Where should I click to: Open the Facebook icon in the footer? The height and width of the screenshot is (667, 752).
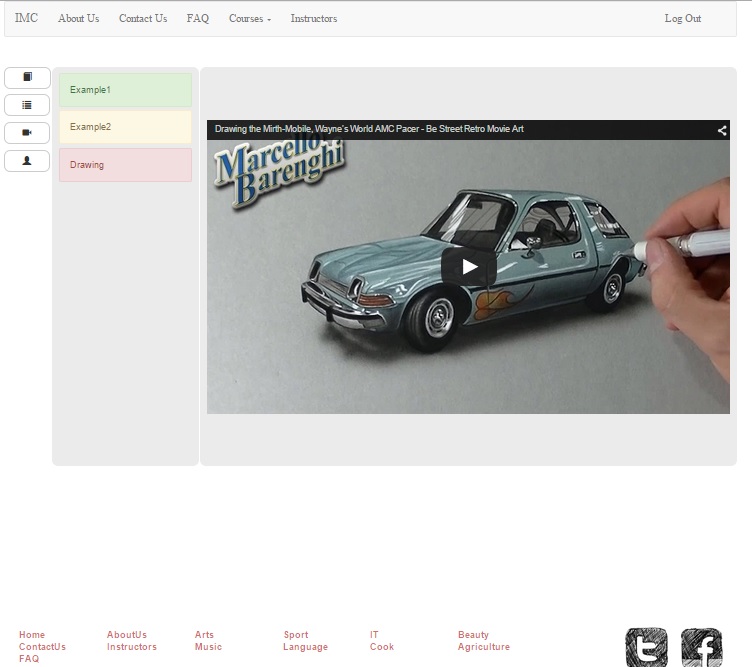click(701, 647)
